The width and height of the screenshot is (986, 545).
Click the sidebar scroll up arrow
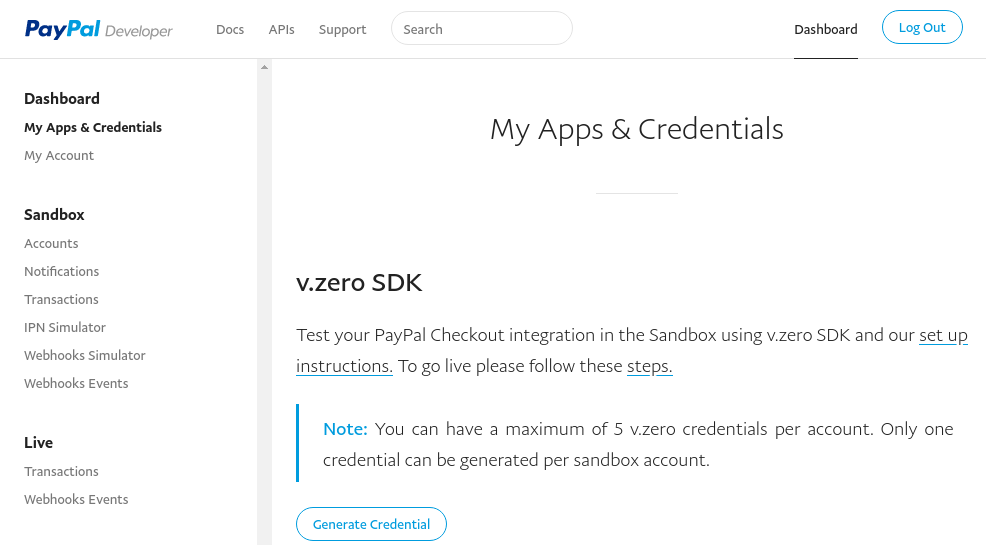(x=265, y=67)
